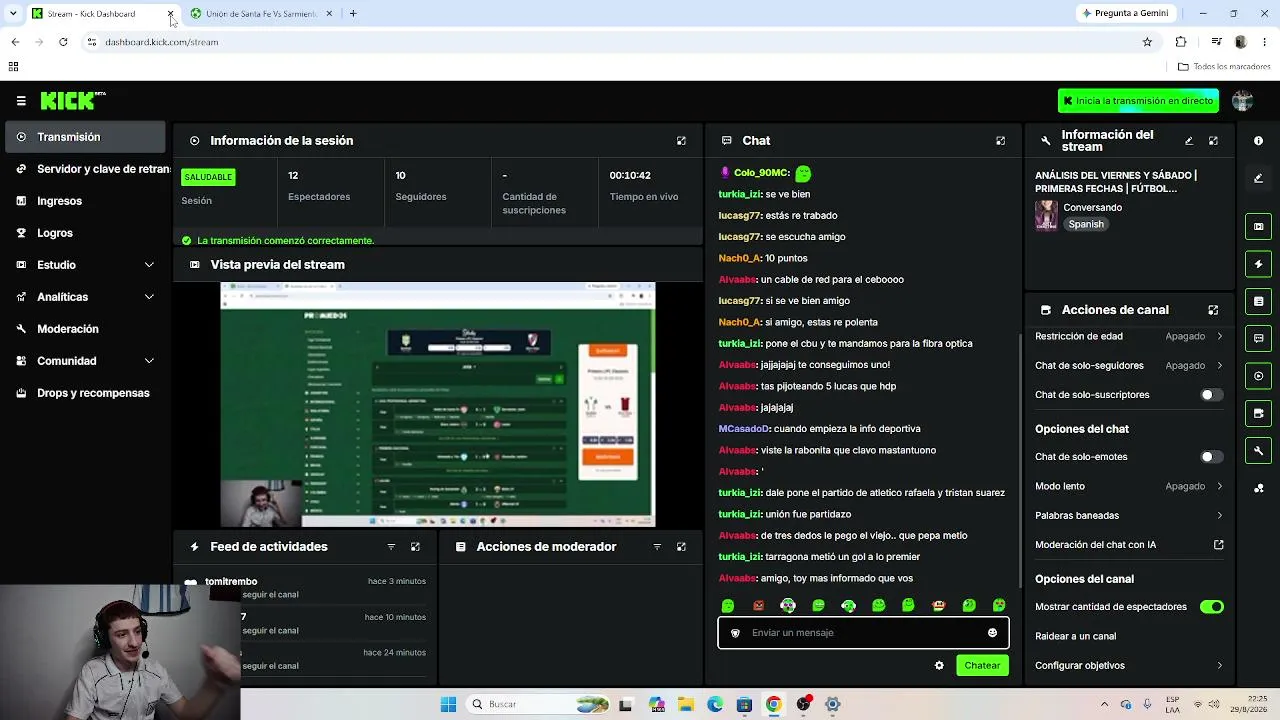Bookmark this page with the star
1280x720 pixels.
[1147, 42]
